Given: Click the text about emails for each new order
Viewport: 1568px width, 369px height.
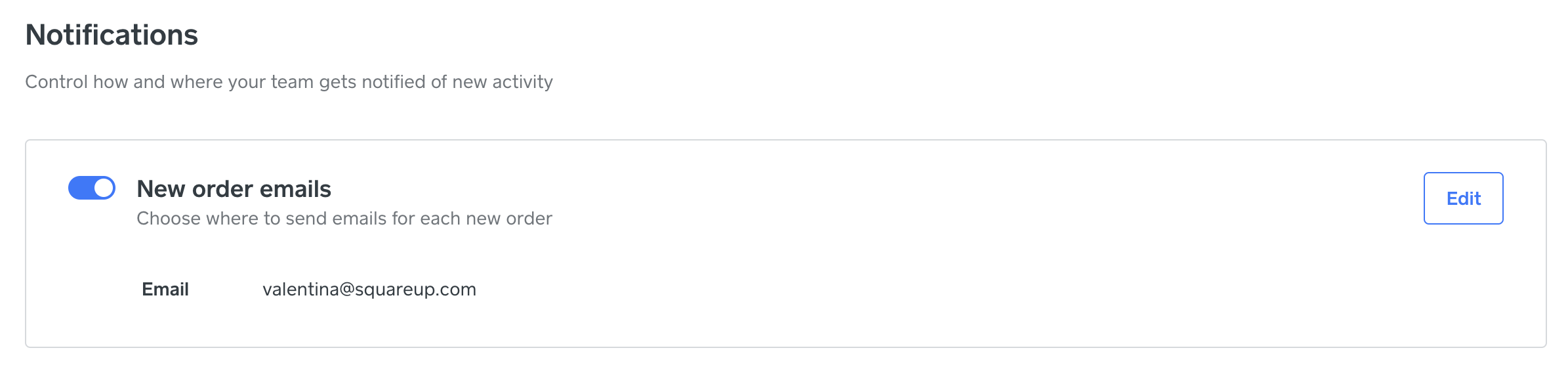Looking at the screenshot, I should pos(344,218).
